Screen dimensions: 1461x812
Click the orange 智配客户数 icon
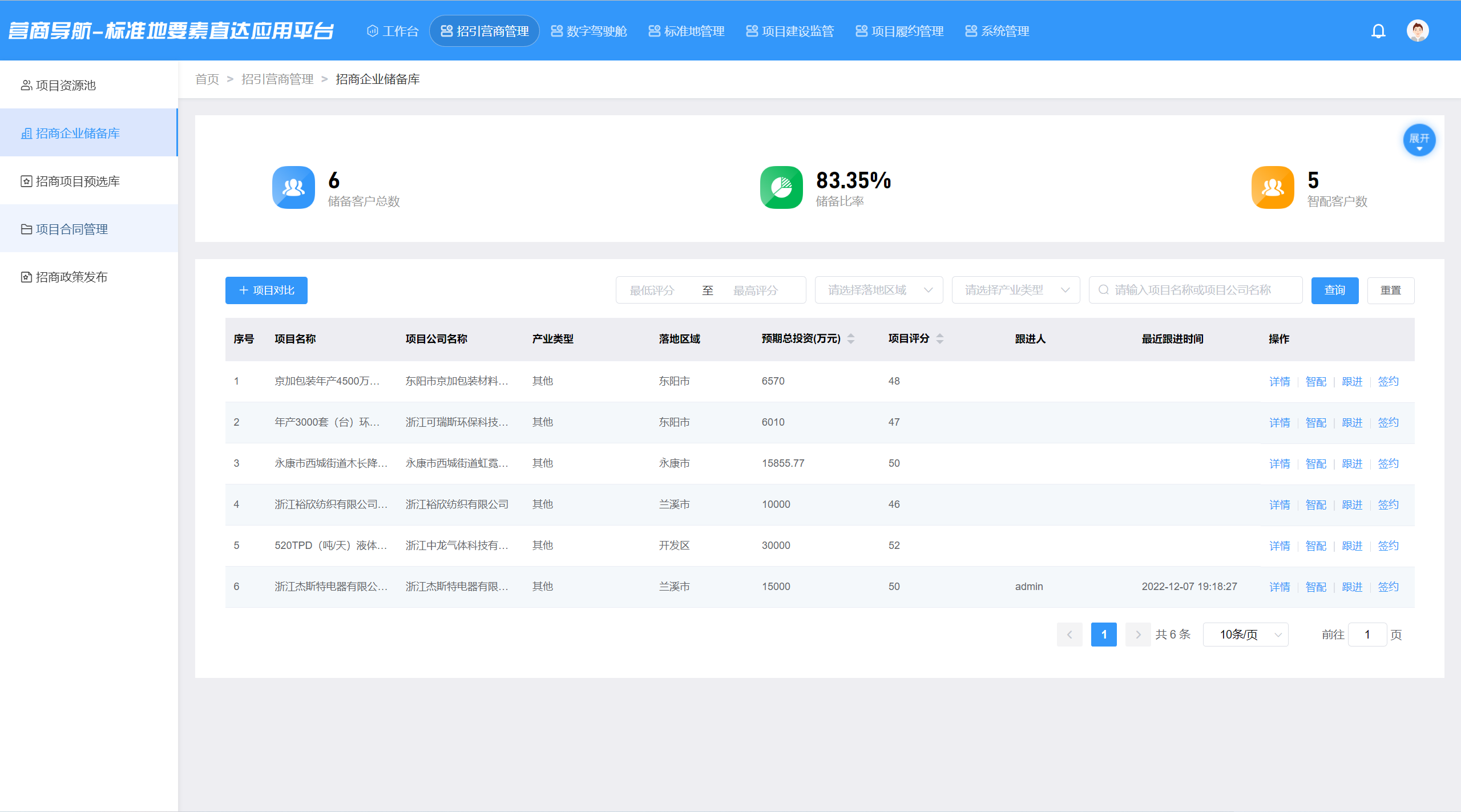tap(1273, 187)
